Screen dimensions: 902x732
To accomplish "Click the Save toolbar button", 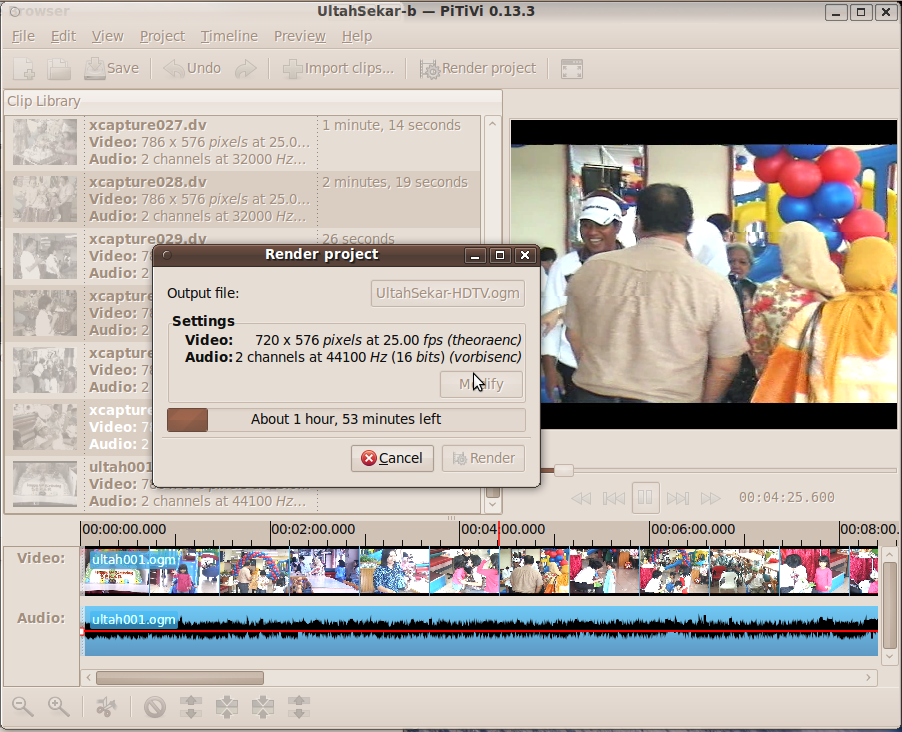I will point(112,68).
